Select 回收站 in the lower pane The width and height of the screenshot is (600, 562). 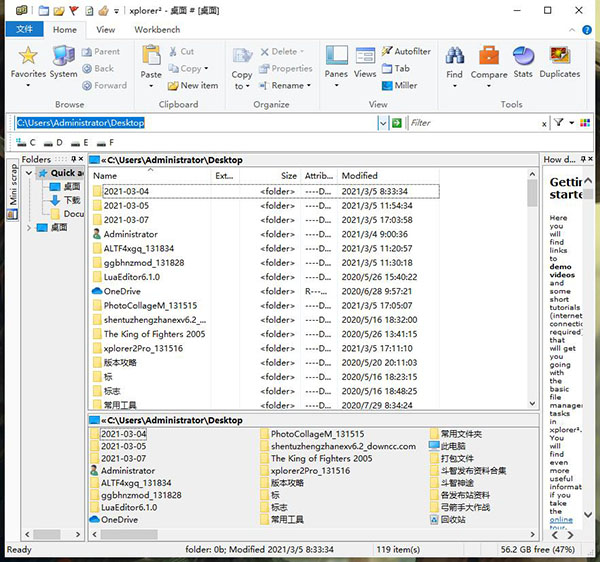pyautogui.click(x=448, y=520)
